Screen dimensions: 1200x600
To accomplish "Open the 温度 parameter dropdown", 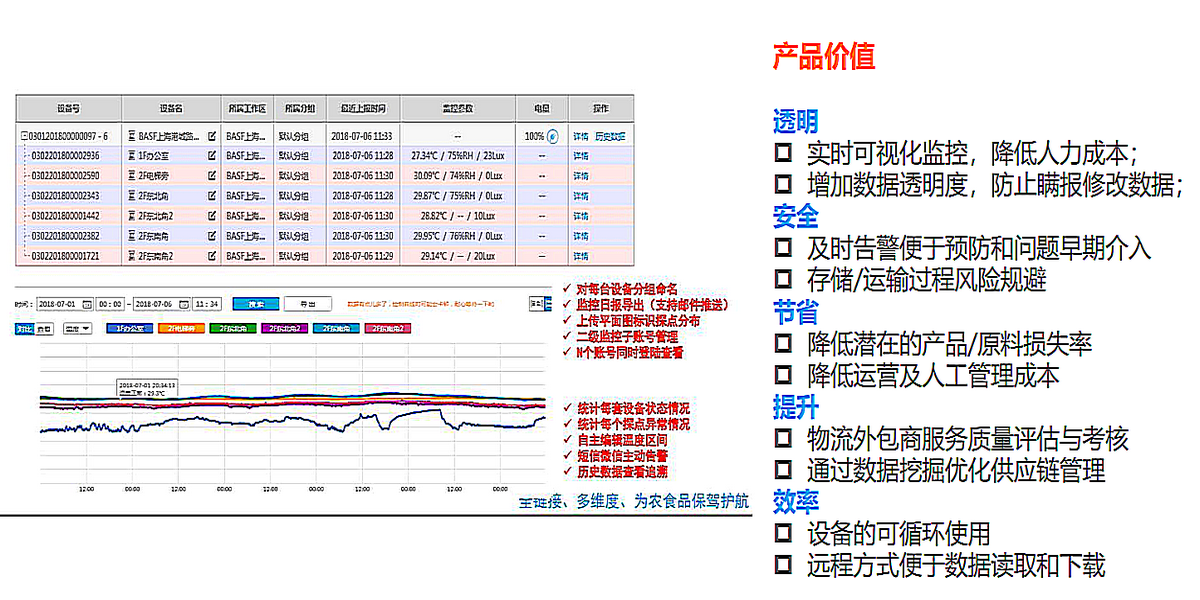I will click(77, 328).
